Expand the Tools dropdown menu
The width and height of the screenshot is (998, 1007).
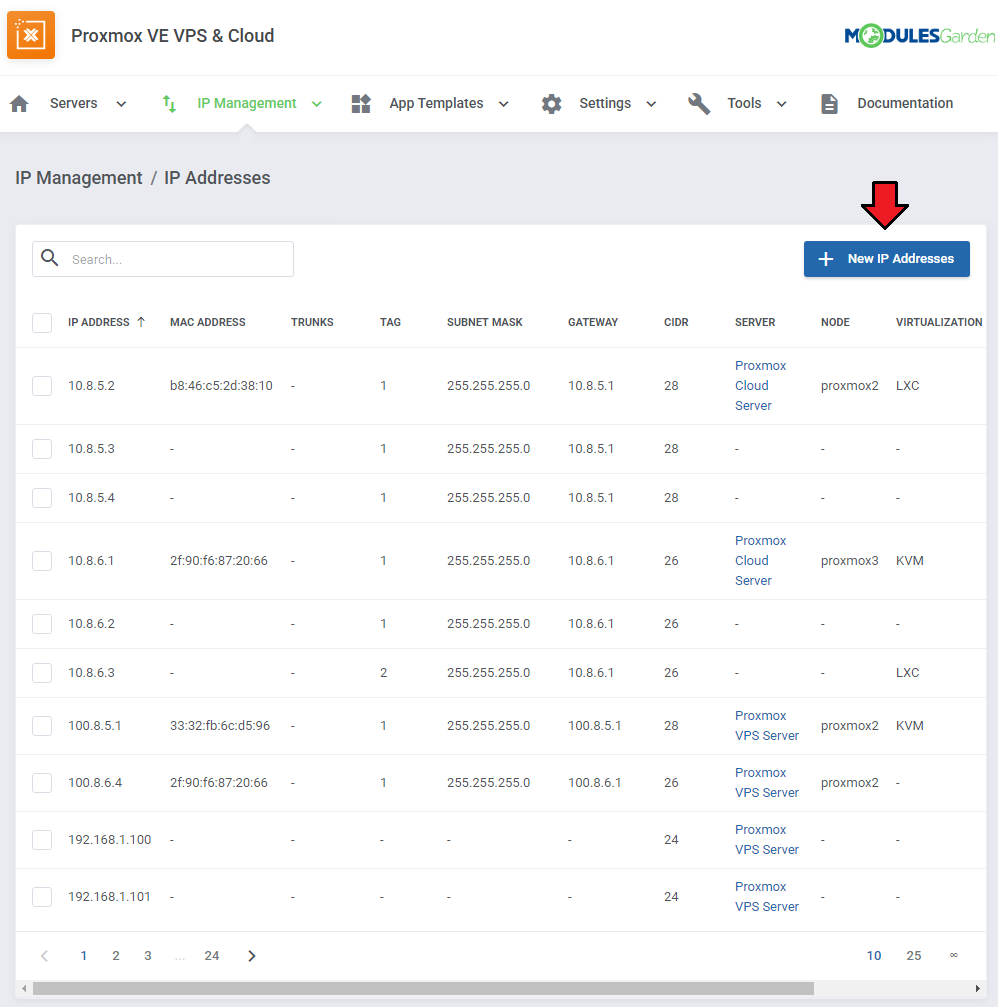pyautogui.click(x=781, y=104)
